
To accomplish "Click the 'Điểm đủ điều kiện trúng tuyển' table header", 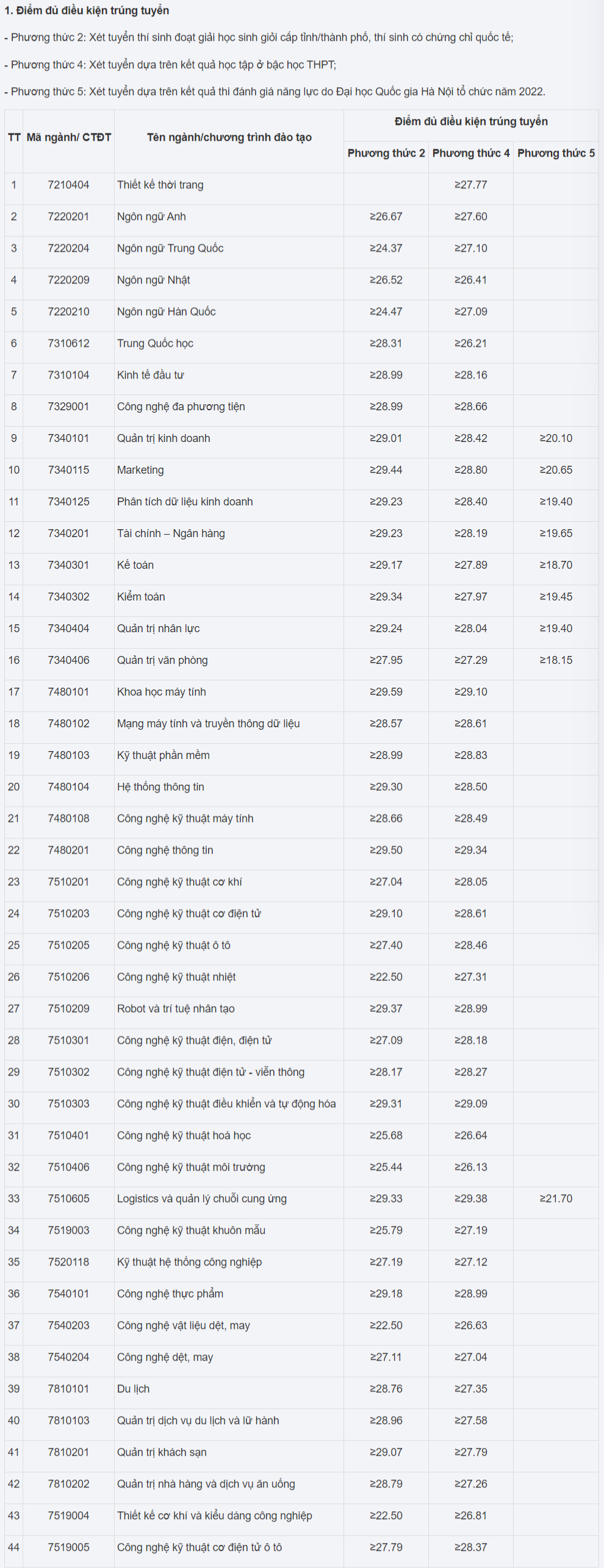I will [470, 121].
